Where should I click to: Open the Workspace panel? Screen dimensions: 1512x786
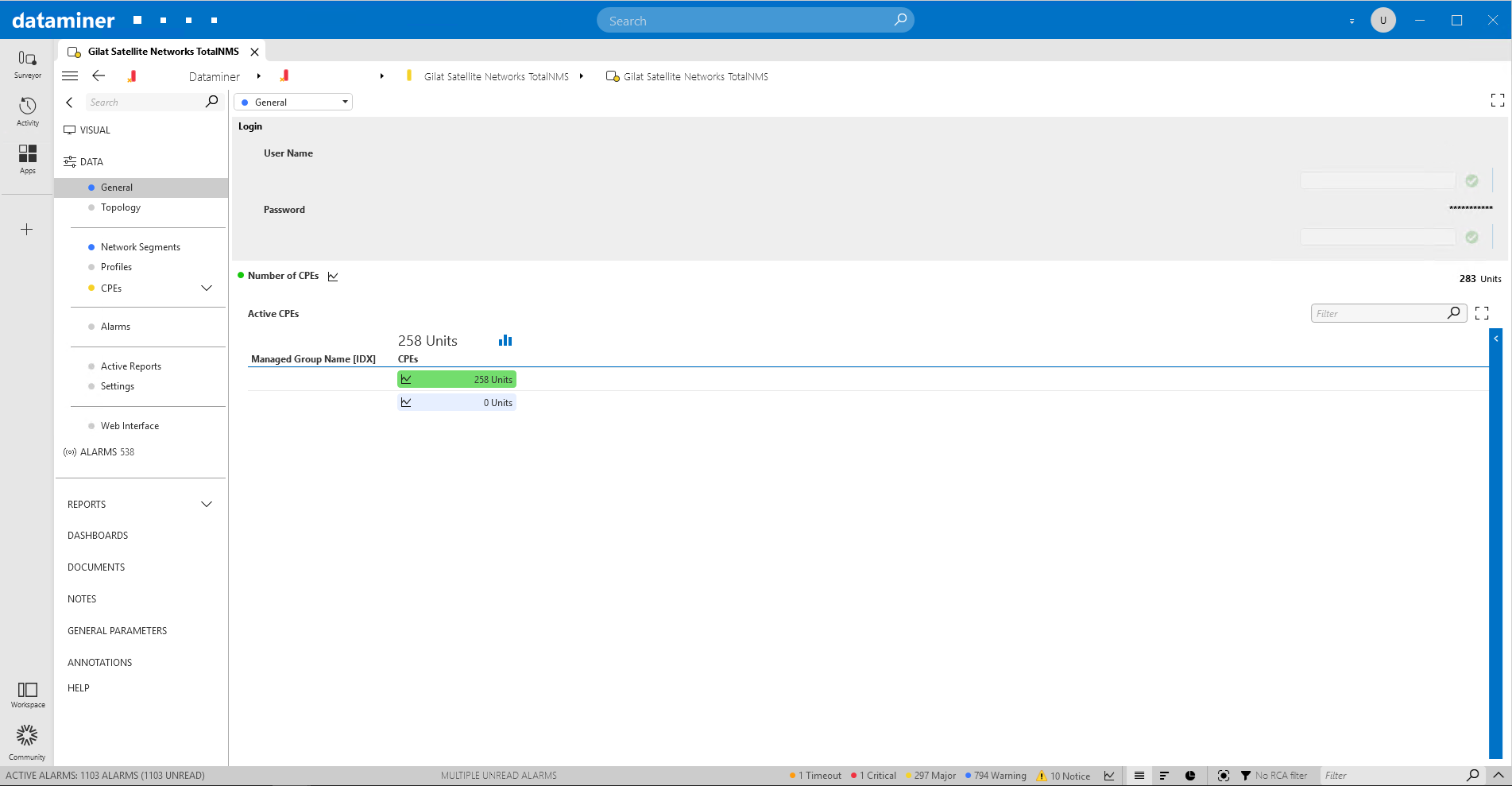coord(27,695)
